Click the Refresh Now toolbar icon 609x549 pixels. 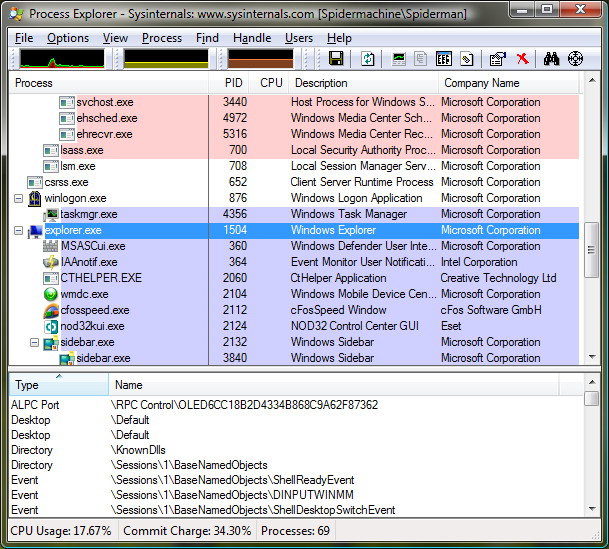tap(367, 59)
